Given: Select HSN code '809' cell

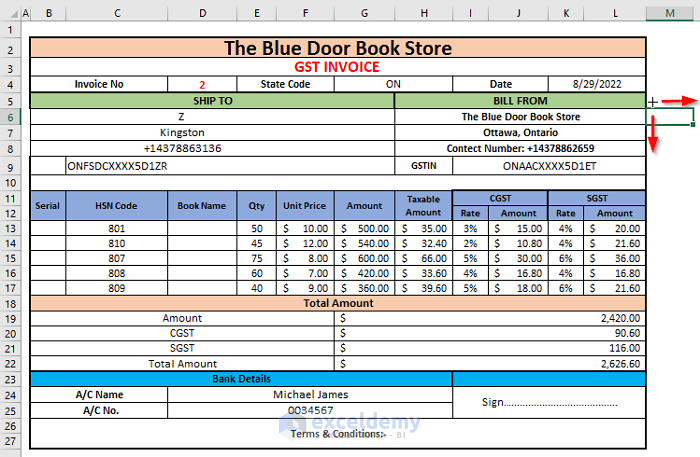Looking at the screenshot, I should 117,288.
